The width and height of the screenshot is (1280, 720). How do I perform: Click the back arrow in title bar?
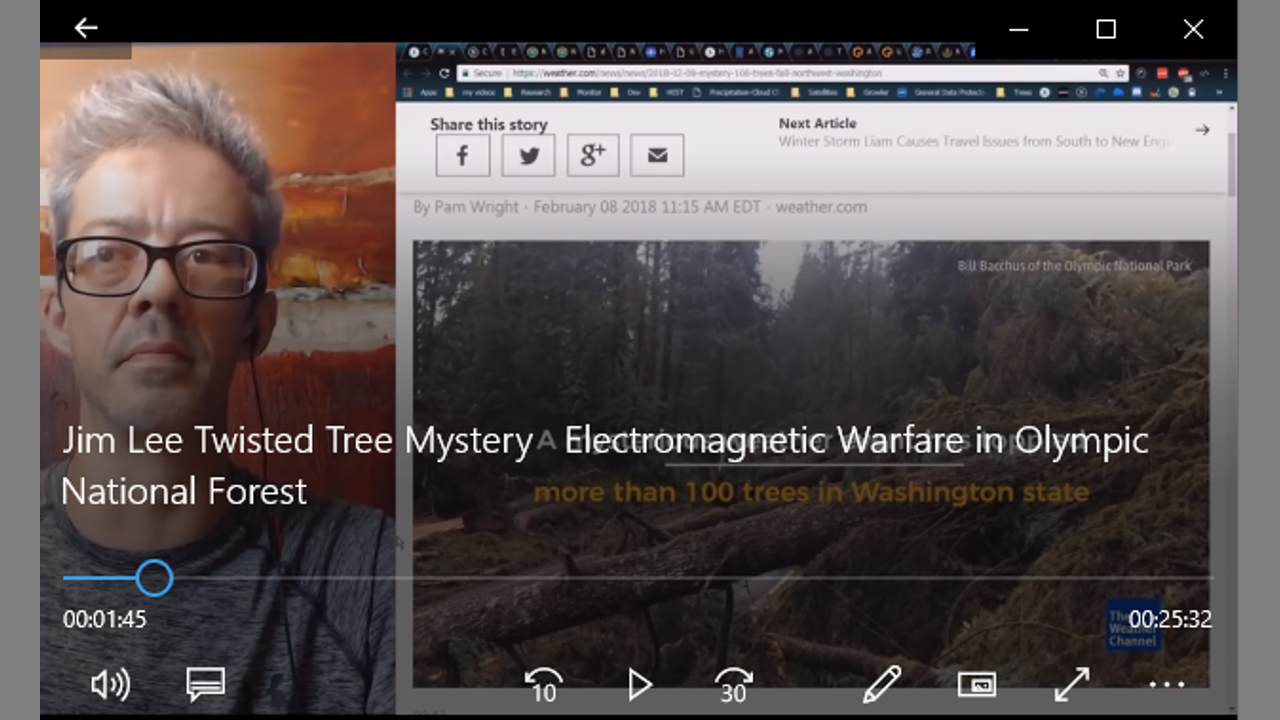point(86,29)
